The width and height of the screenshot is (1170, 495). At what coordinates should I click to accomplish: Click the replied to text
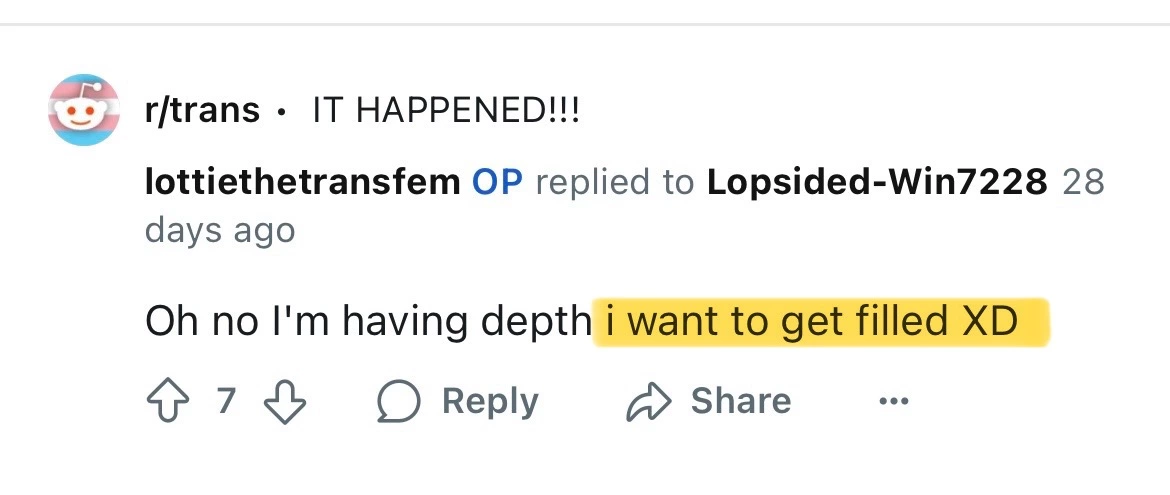[x=615, y=183]
